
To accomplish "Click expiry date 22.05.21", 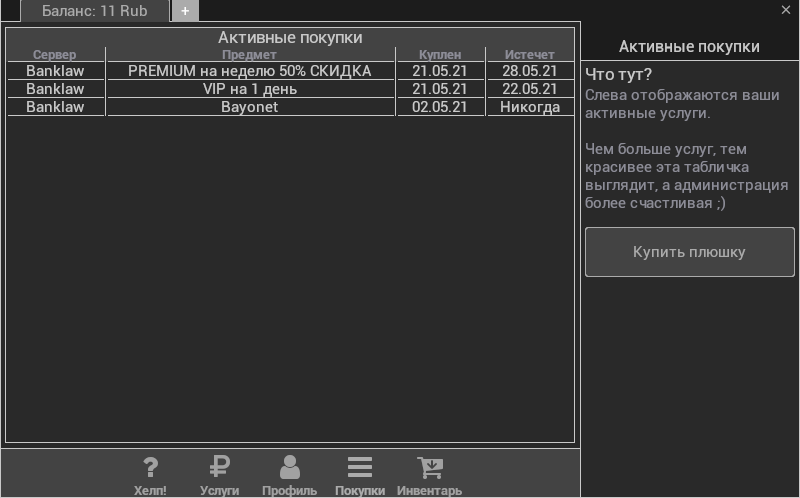I will 530,89.
